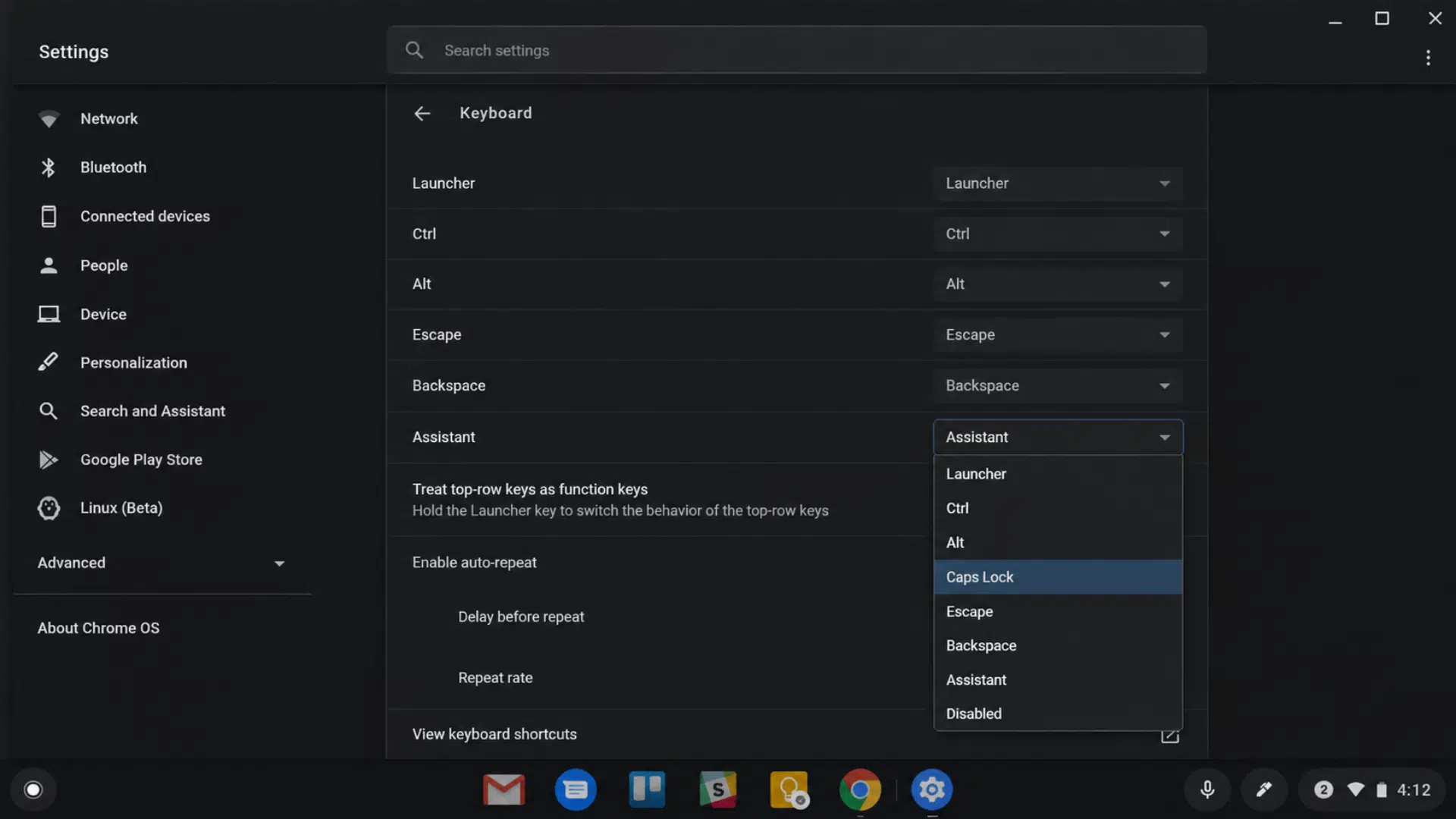1456x819 pixels.
Task: Click the clock time in status tray
Action: pos(1414,790)
